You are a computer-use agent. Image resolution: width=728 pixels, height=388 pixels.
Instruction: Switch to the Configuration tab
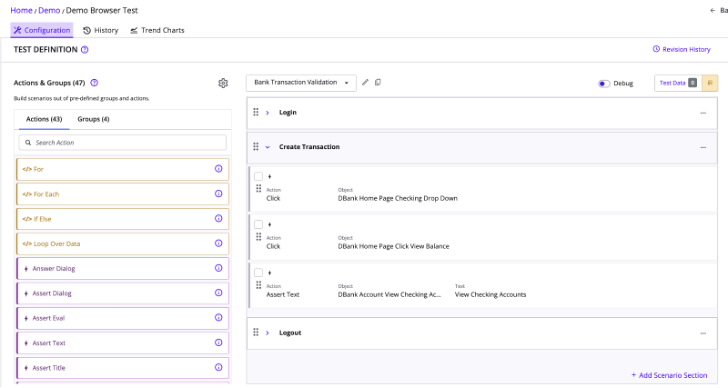pyautogui.click(x=42, y=30)
